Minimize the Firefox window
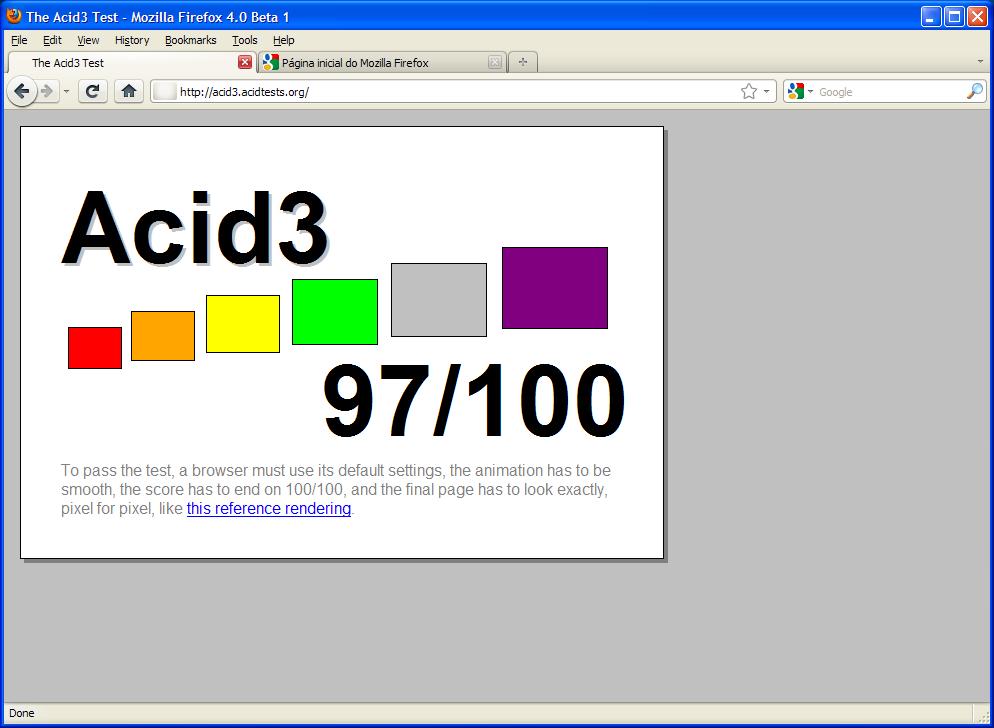This screenshot has height=728, width=994. click(931, 16)
